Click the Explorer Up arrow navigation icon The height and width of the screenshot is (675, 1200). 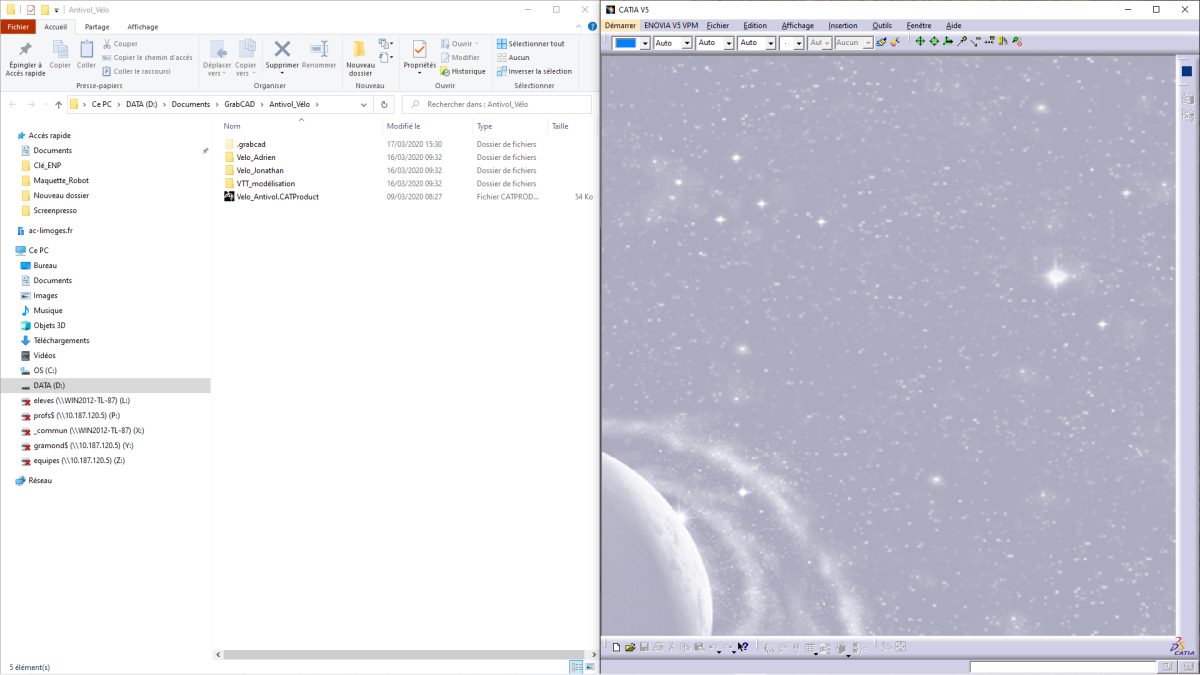[59, 104]
